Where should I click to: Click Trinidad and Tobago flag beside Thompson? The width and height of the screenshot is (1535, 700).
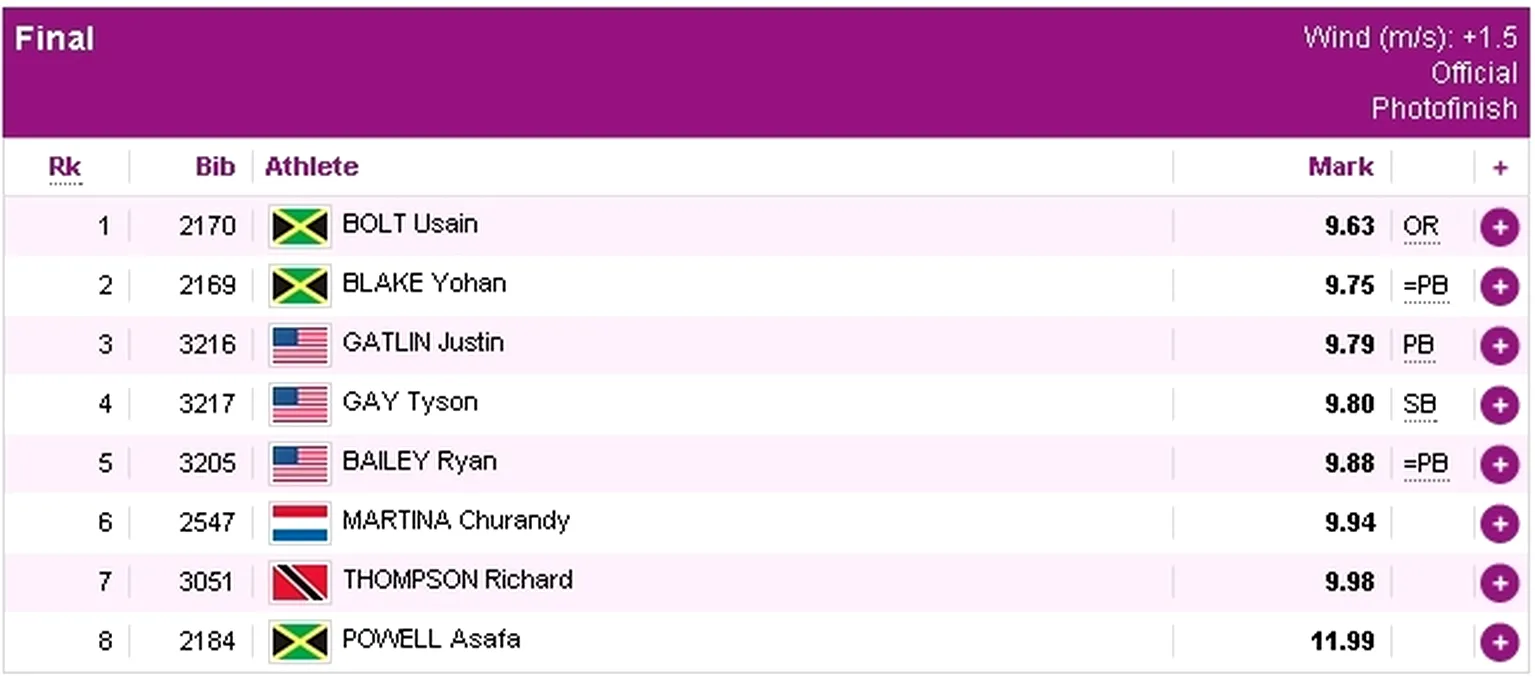[x=300, y=583]
